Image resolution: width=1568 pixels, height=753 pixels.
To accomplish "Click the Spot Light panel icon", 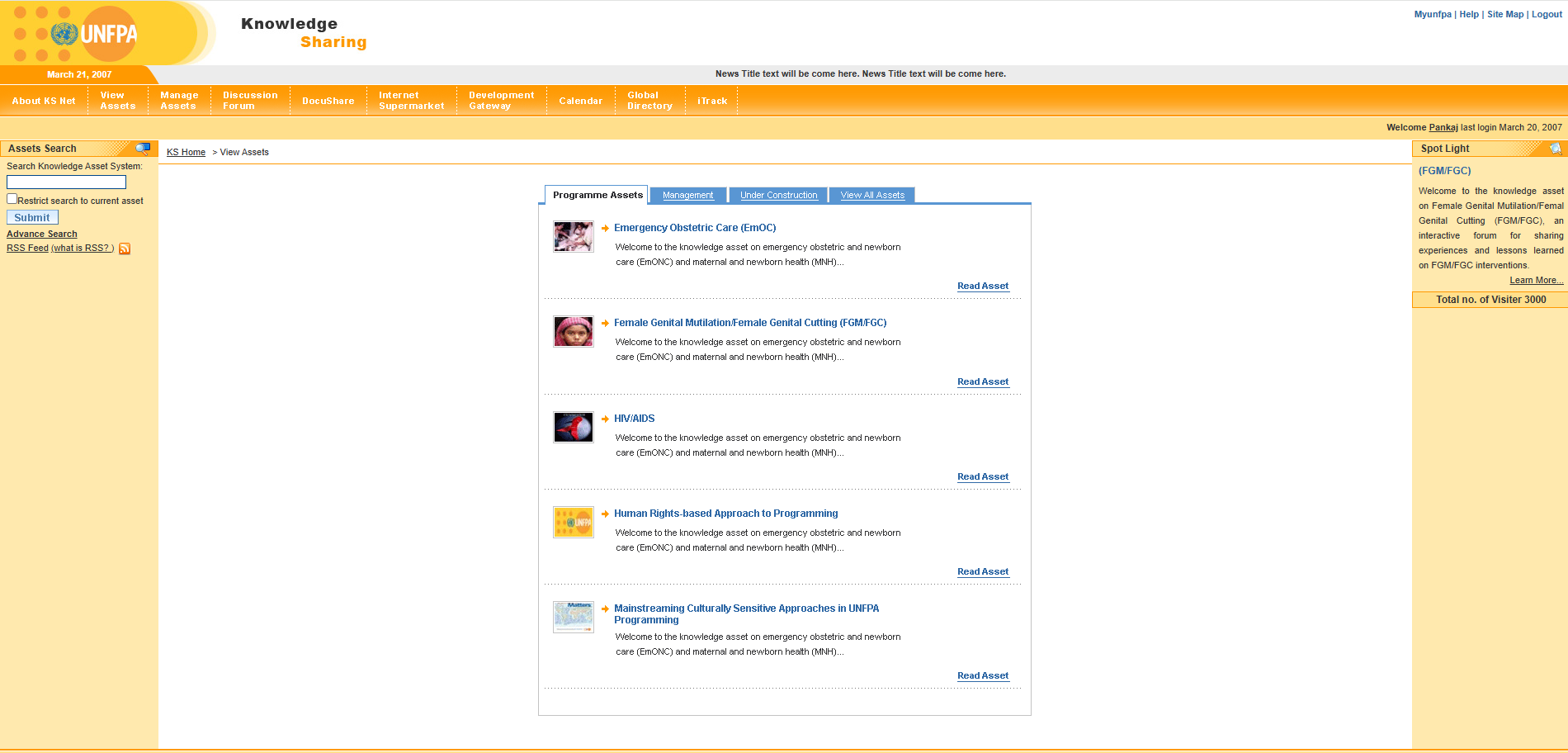I will click(1555, 149).
